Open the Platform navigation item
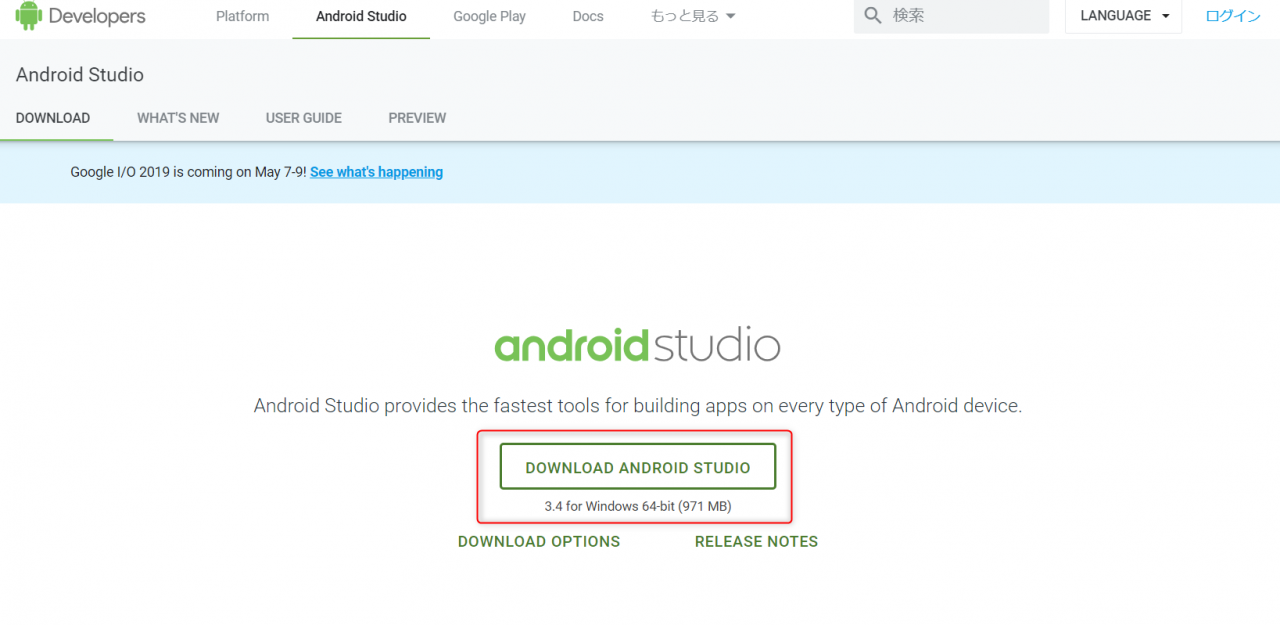Image resolution: width=1280 pixels, height=625 pixels. click(242, 16)
